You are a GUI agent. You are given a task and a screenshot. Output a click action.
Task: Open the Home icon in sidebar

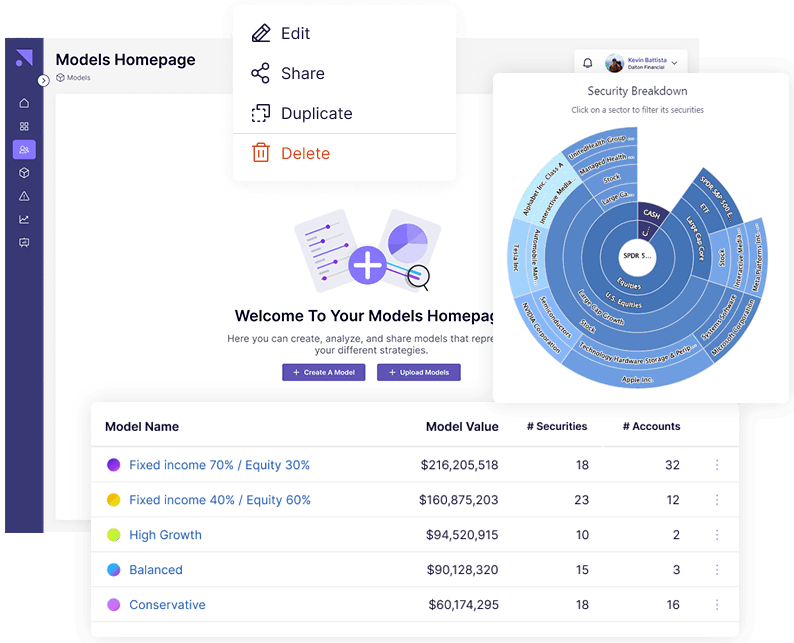coord(24,103)
